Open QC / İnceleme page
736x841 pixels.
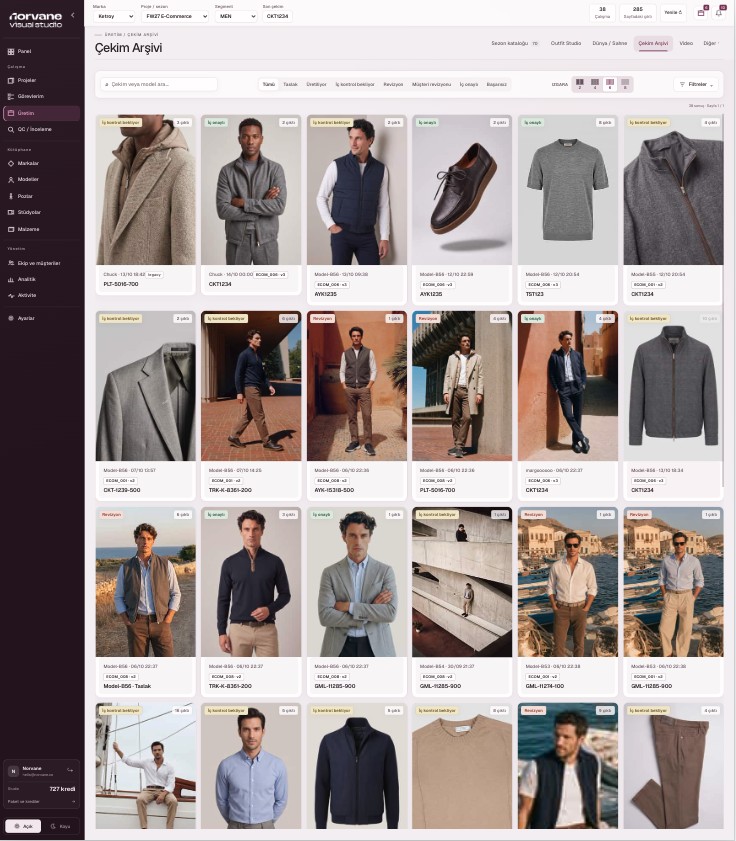(x=41, y=129)
